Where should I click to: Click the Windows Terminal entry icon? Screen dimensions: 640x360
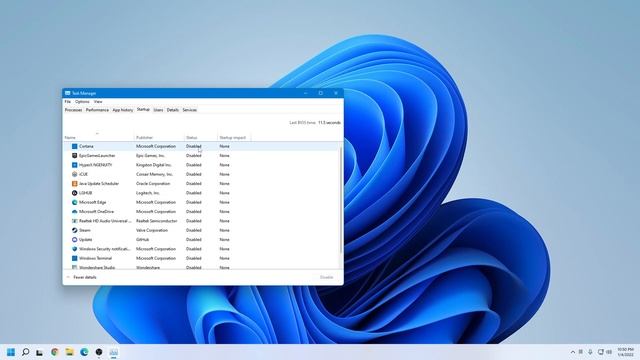point(74,258)
